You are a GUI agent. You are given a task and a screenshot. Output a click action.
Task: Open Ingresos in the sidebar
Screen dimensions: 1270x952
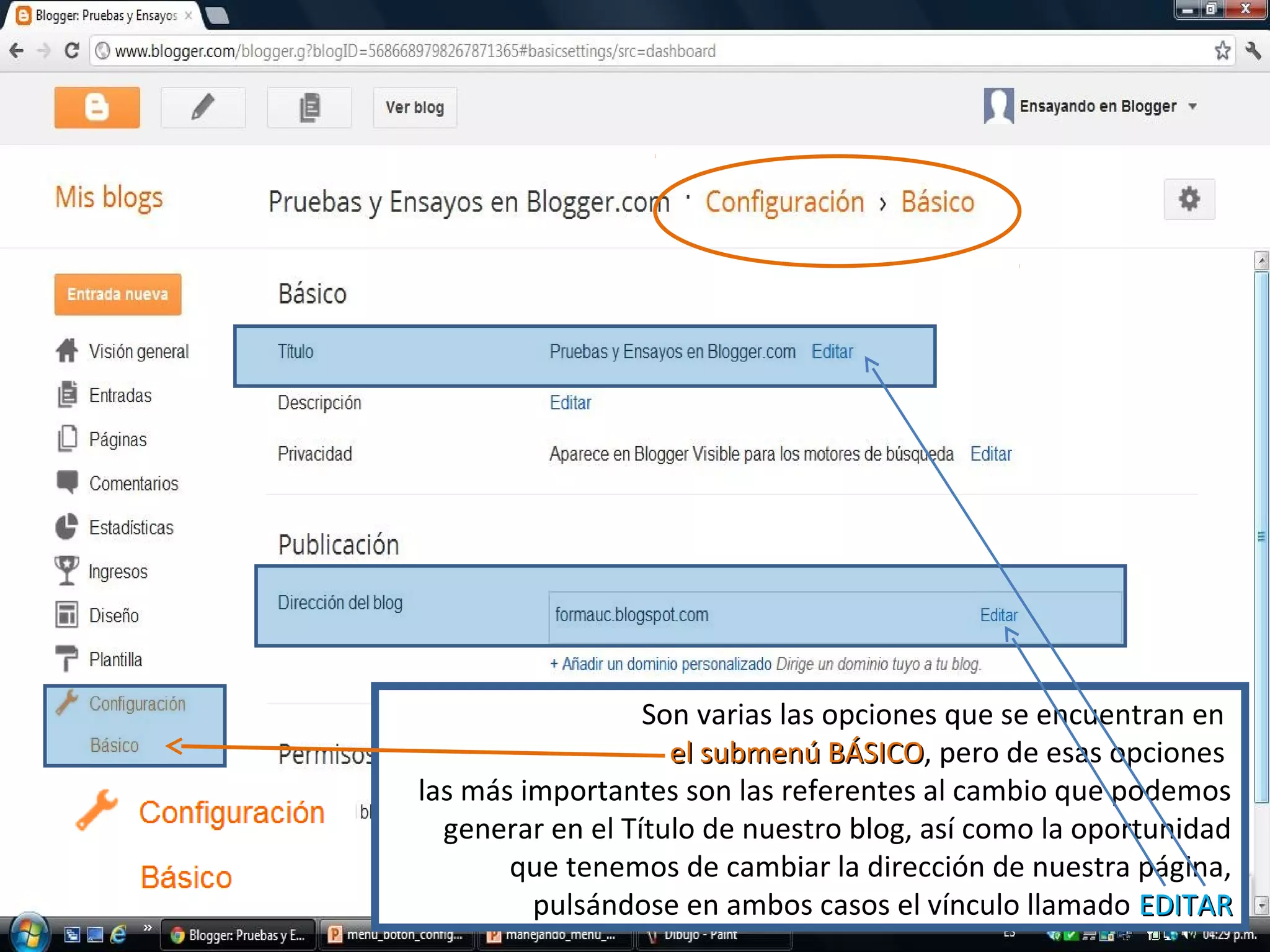coord(118,571)
